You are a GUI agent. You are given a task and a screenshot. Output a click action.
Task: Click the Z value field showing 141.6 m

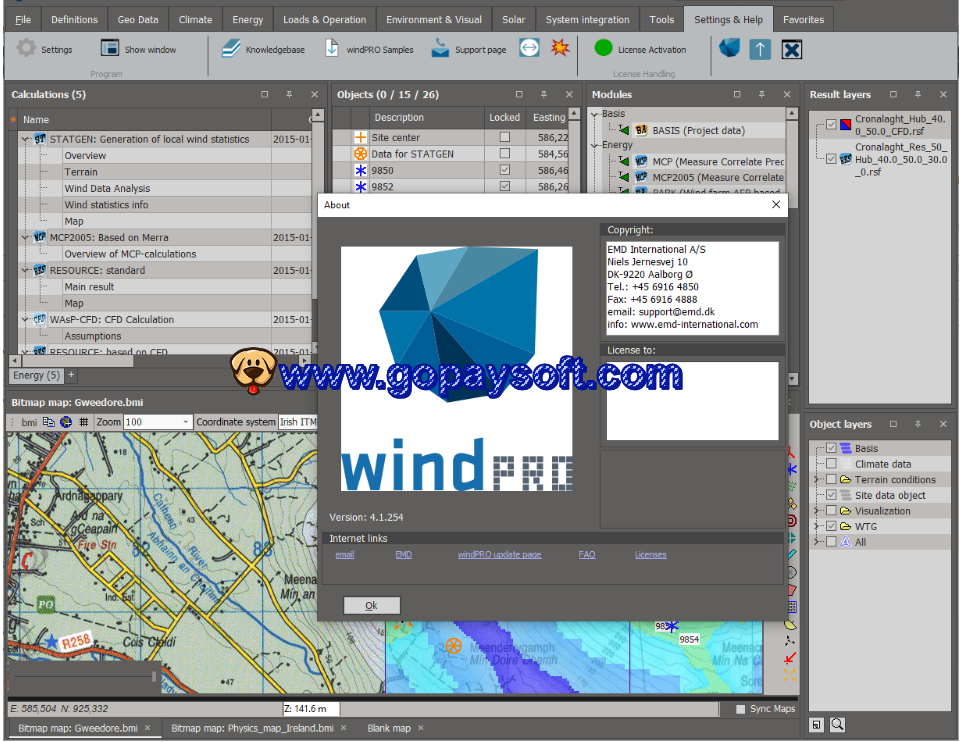tap(311, 709)
